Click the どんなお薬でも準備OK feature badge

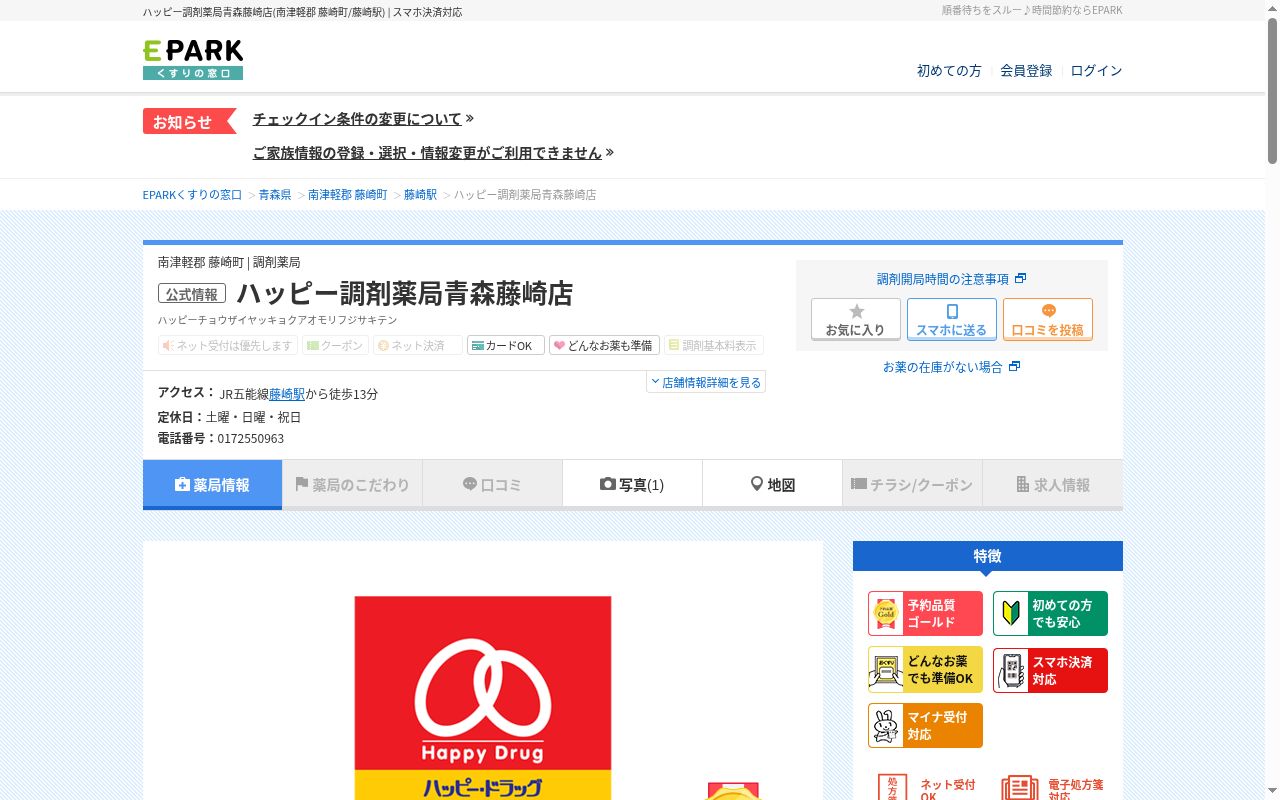(925, 670)
